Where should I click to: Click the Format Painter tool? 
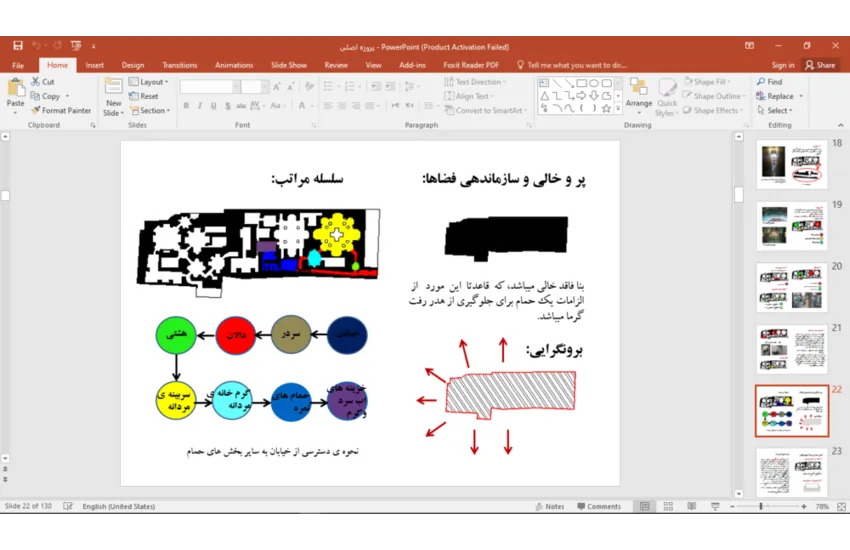(x=61, y=111)
